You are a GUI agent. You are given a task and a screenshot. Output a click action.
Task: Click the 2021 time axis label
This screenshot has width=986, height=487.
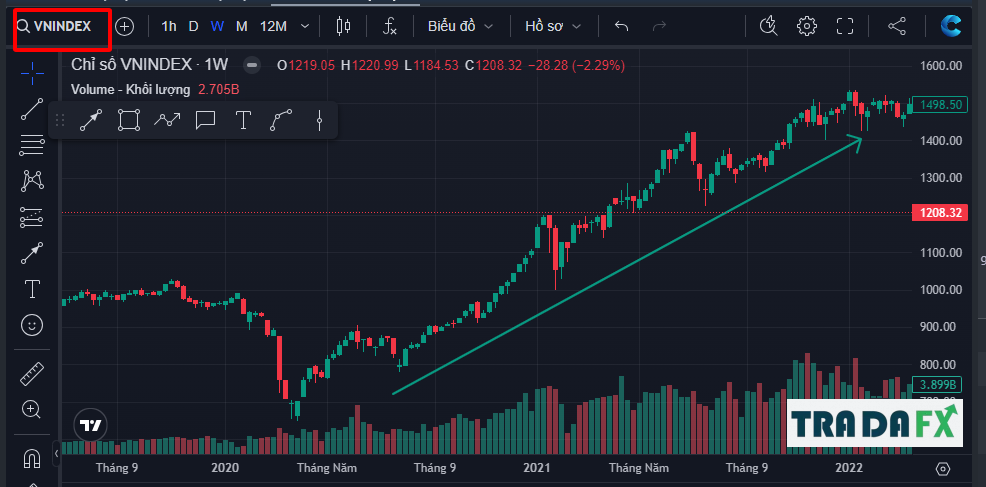point(536,468)
